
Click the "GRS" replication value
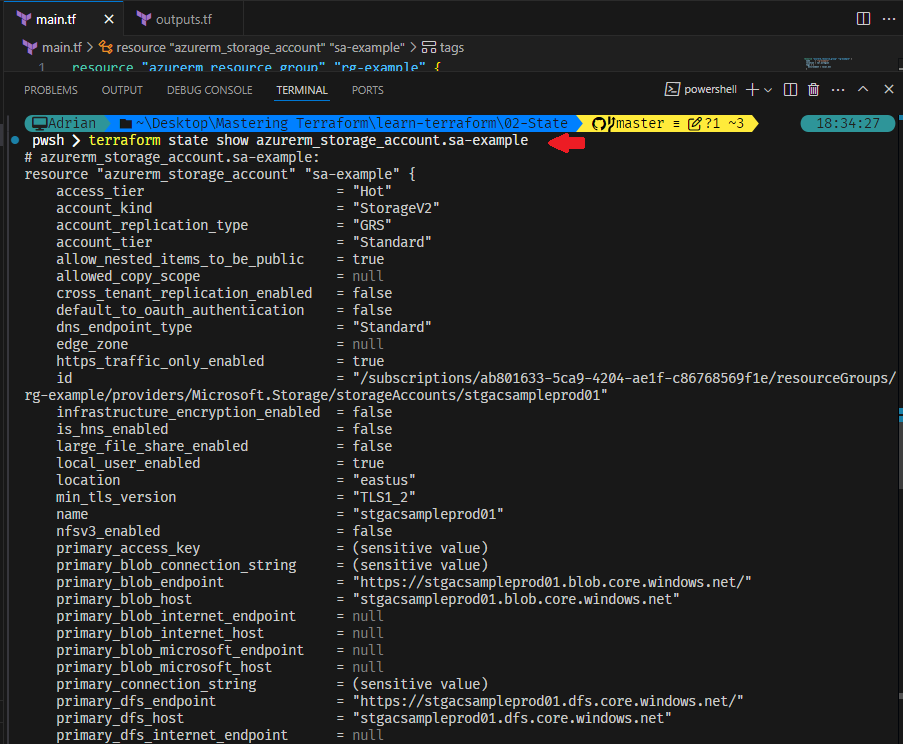click(372, 225)
